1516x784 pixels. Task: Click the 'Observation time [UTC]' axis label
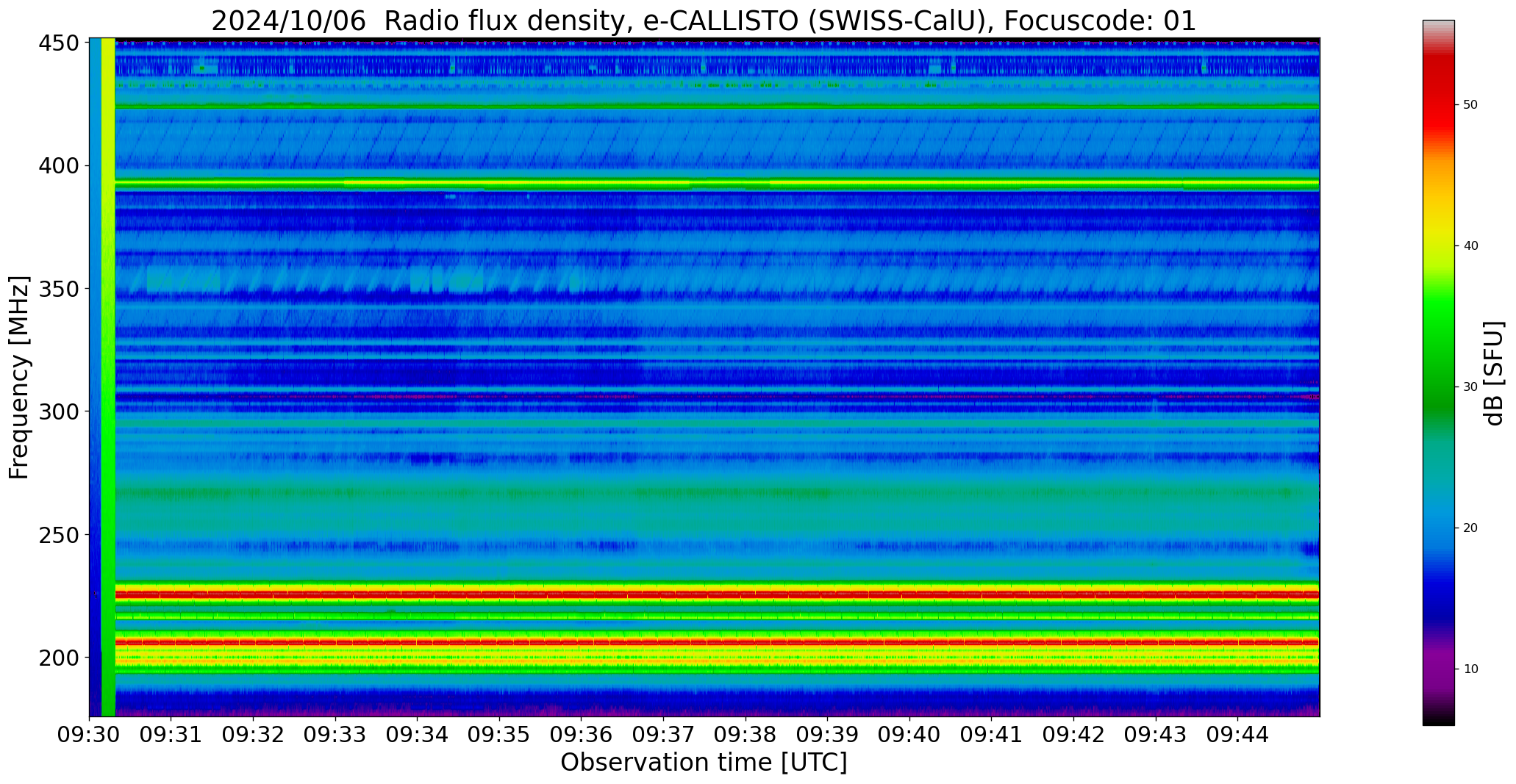(x=704, y=762)
